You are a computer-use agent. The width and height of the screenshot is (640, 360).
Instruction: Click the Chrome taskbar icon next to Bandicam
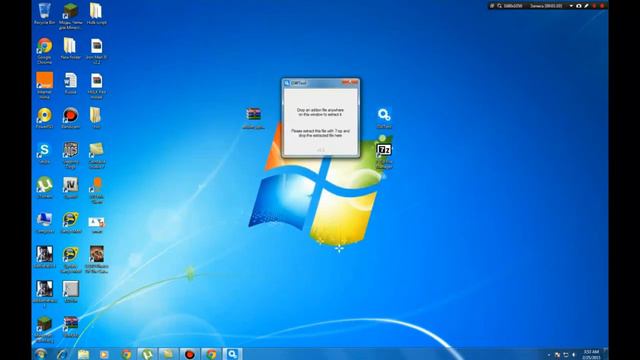tap(211, 354)
